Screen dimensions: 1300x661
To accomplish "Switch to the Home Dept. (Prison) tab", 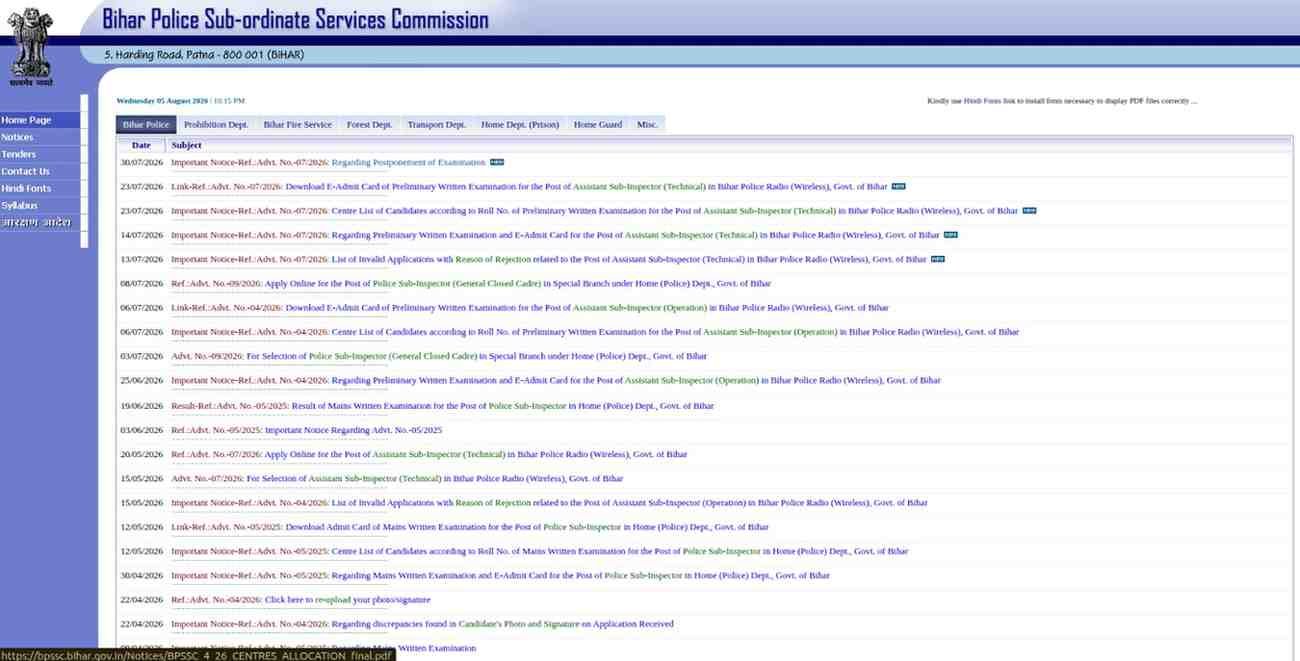I will click(x=520, y=125).
